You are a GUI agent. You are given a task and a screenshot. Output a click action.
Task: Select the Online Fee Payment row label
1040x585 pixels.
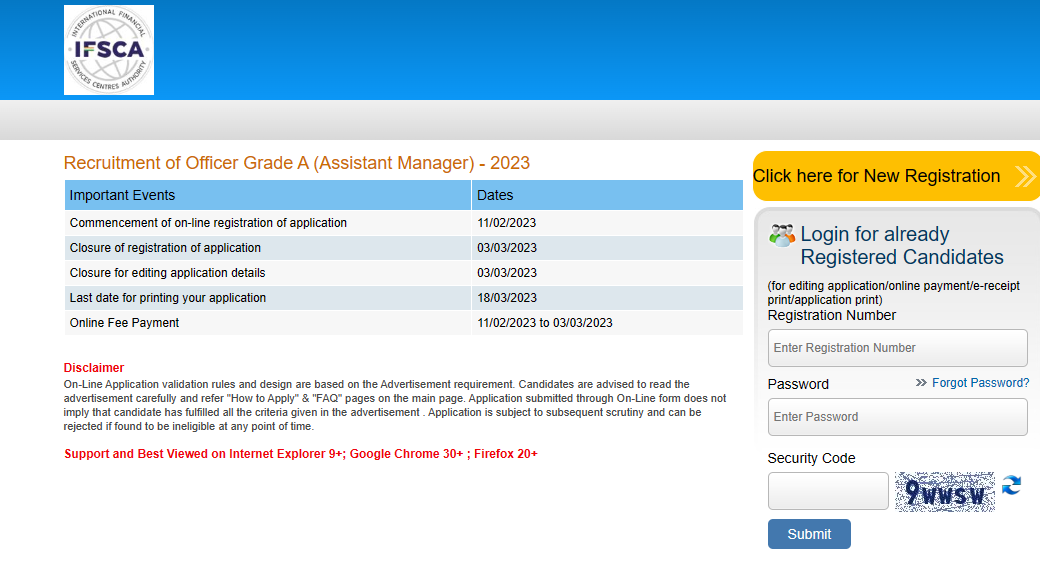124,323
